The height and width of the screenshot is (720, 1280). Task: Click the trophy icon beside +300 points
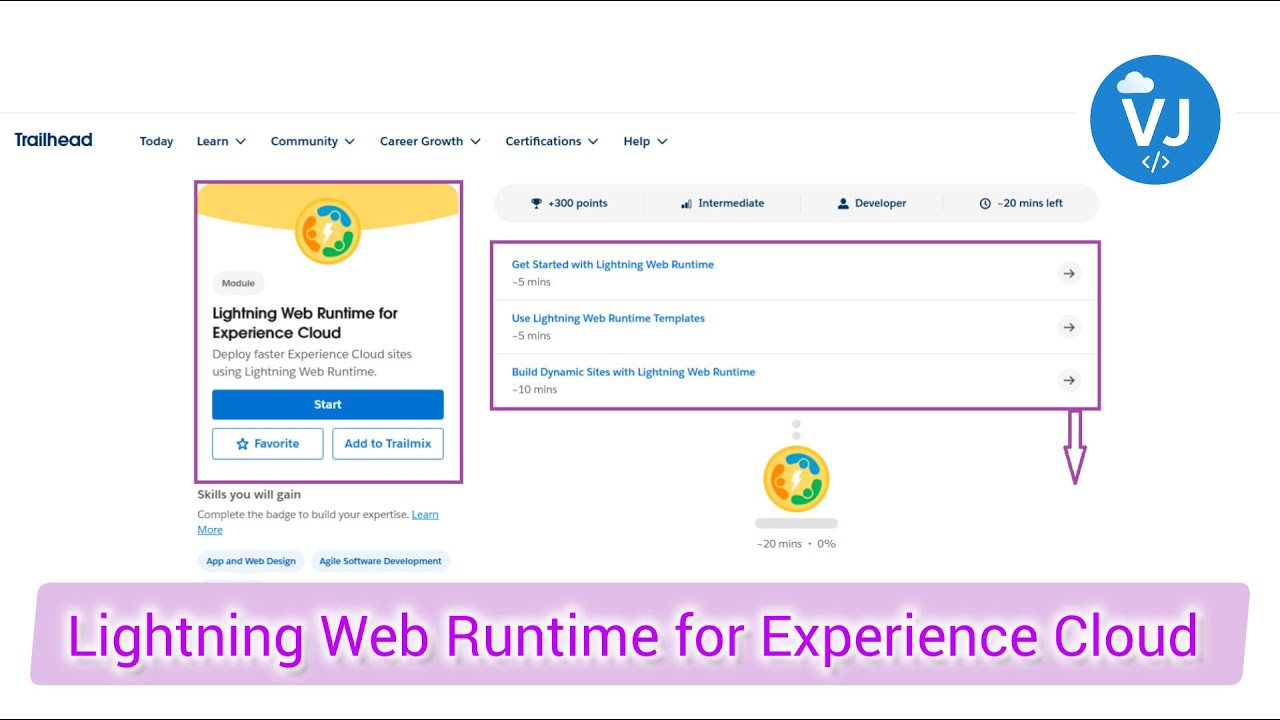(x=537, y=203)
